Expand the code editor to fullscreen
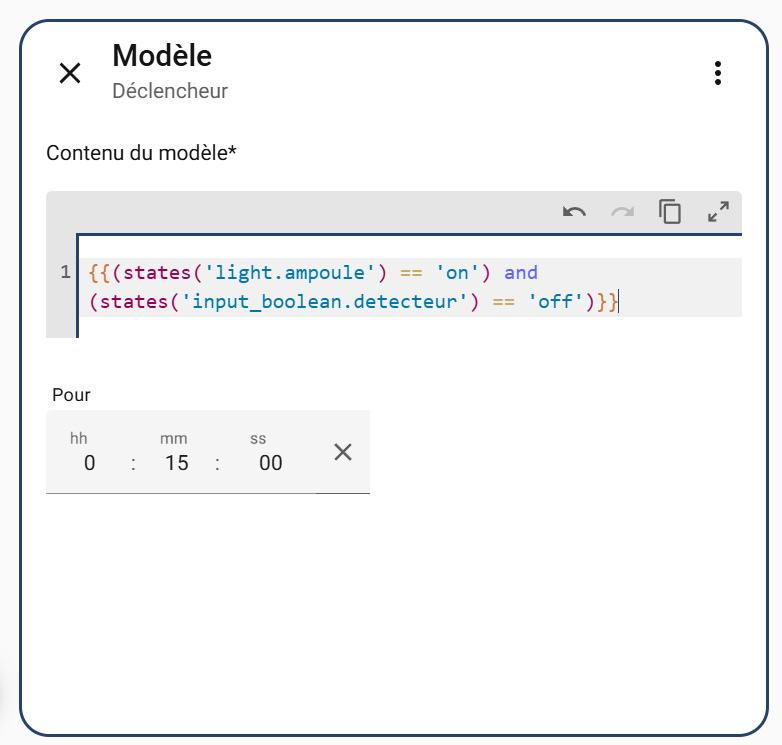This screenshot has height=745, width=782. click(x=718, y=212)
